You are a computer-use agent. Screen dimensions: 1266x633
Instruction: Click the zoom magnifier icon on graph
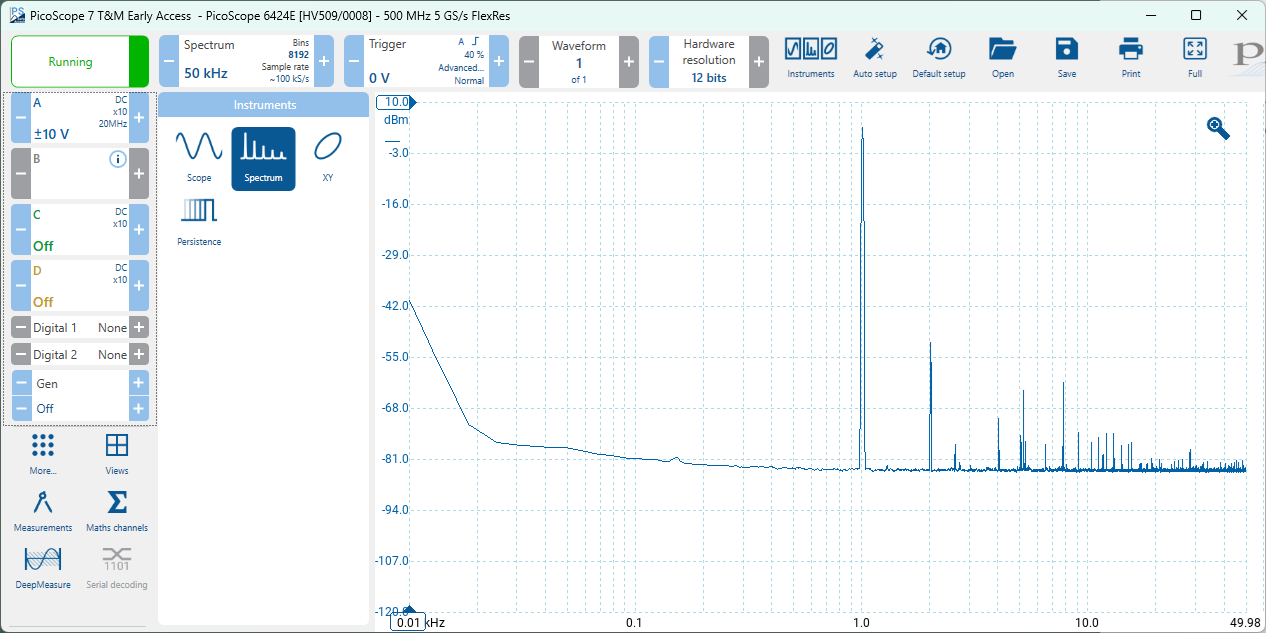click(x=1217, y=128)
